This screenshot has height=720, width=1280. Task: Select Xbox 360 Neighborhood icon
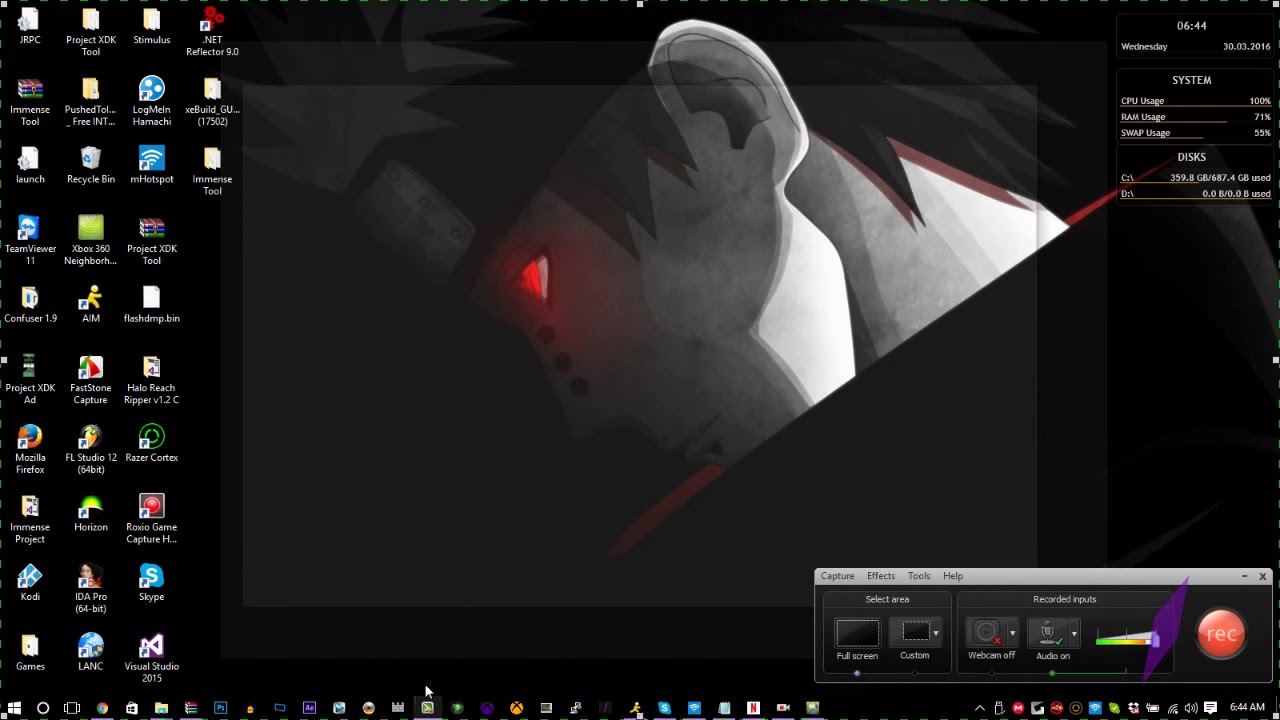coord(91,241)
